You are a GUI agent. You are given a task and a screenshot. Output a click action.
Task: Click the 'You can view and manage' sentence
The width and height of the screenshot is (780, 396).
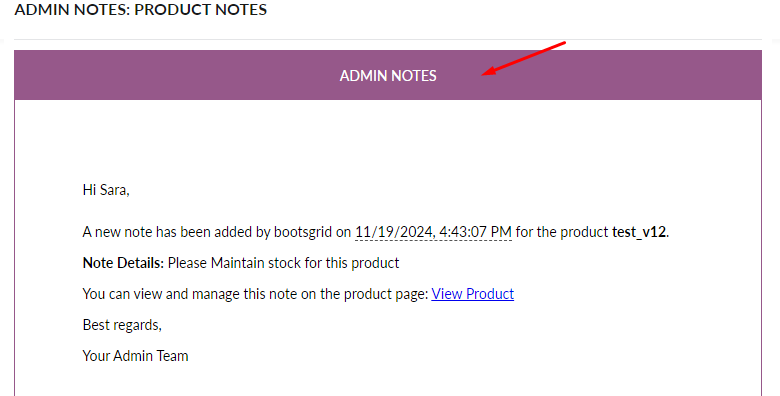click(255, 294)
